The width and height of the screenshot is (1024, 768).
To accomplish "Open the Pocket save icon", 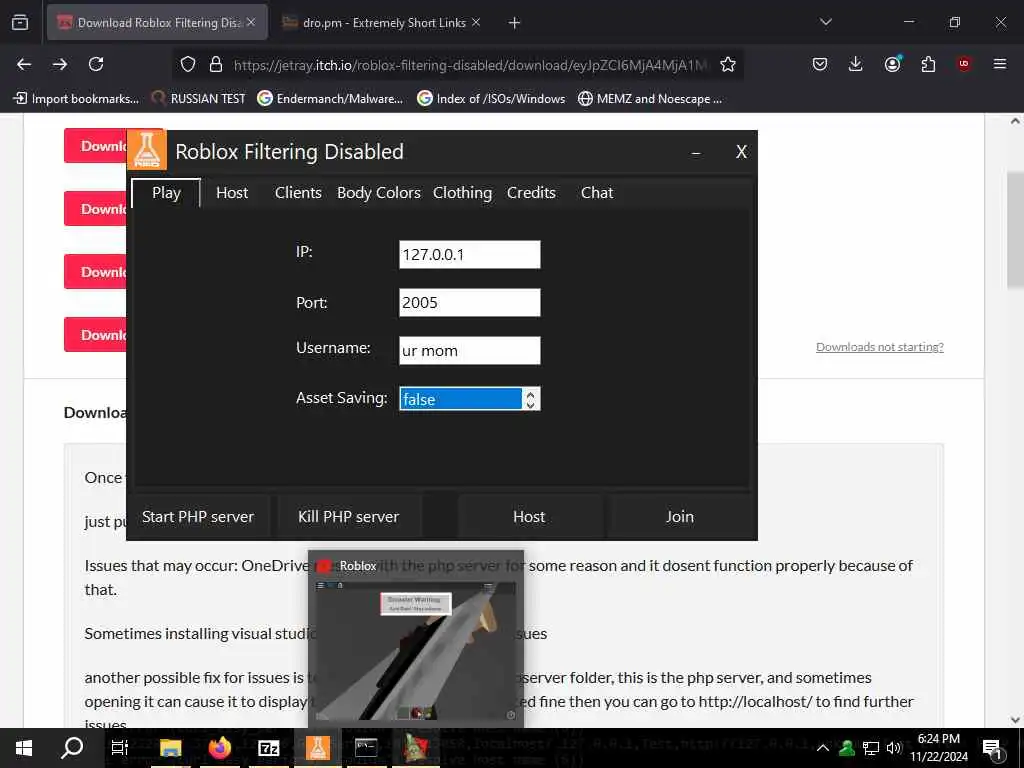I will (x=820, y=64).
